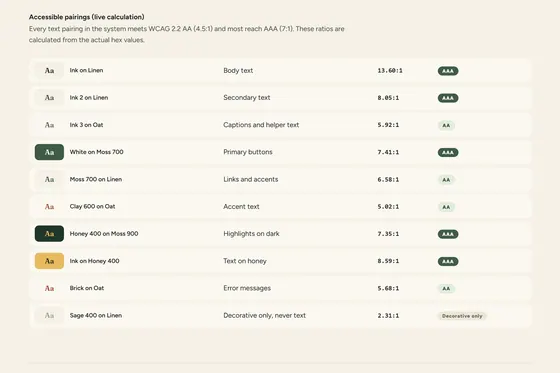Click the AAA badge in Highlights on dark row
This screenshot has width=560, height=373.
click(x=448, y=234)
